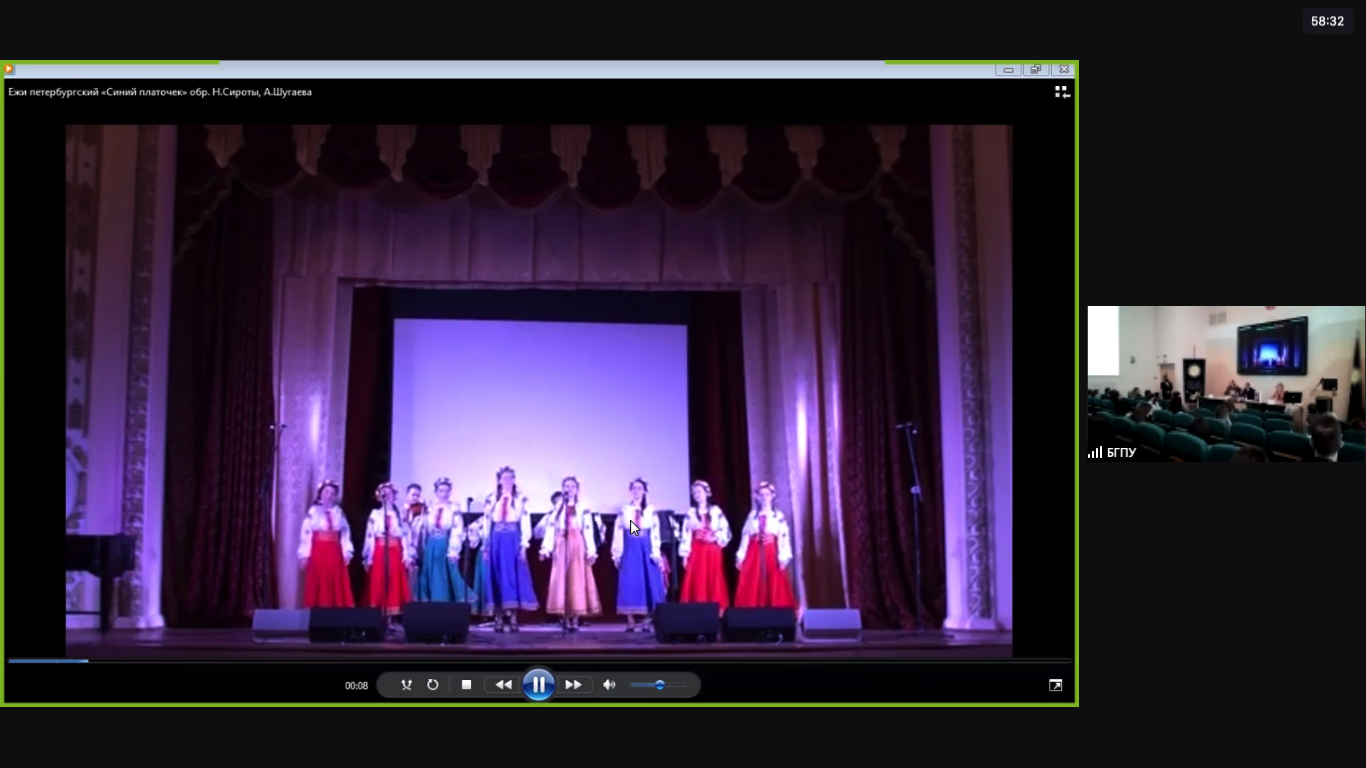1366x768 pixels.
Task: Close the media player window
Action: click(x=1064, y=69)
